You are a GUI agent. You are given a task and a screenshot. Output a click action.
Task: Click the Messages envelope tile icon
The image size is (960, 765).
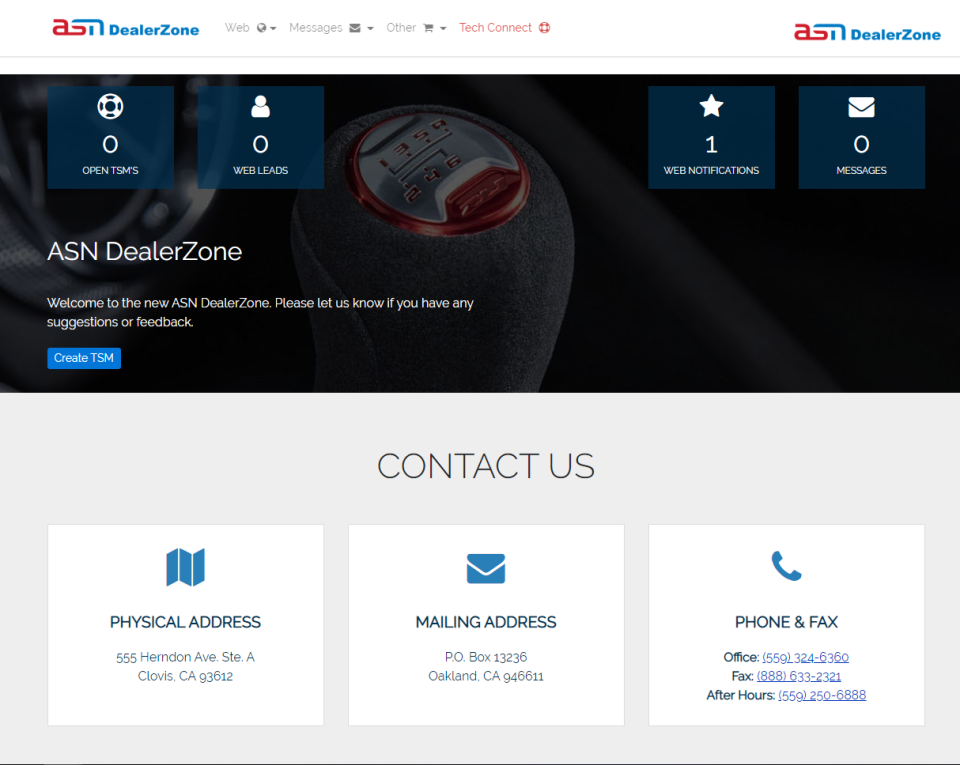[x=861, y=106]
